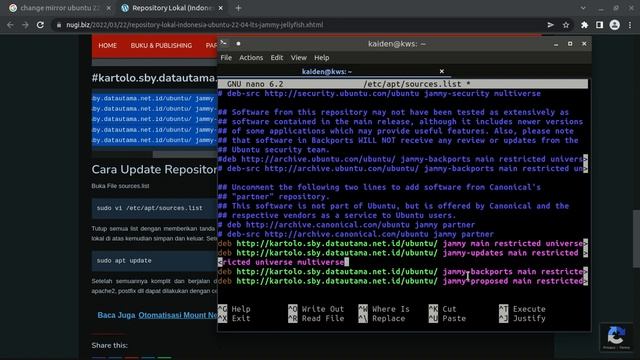Click the 'Share this:' heading
Screen dimensions: 640x360
[x=109, y=345]
